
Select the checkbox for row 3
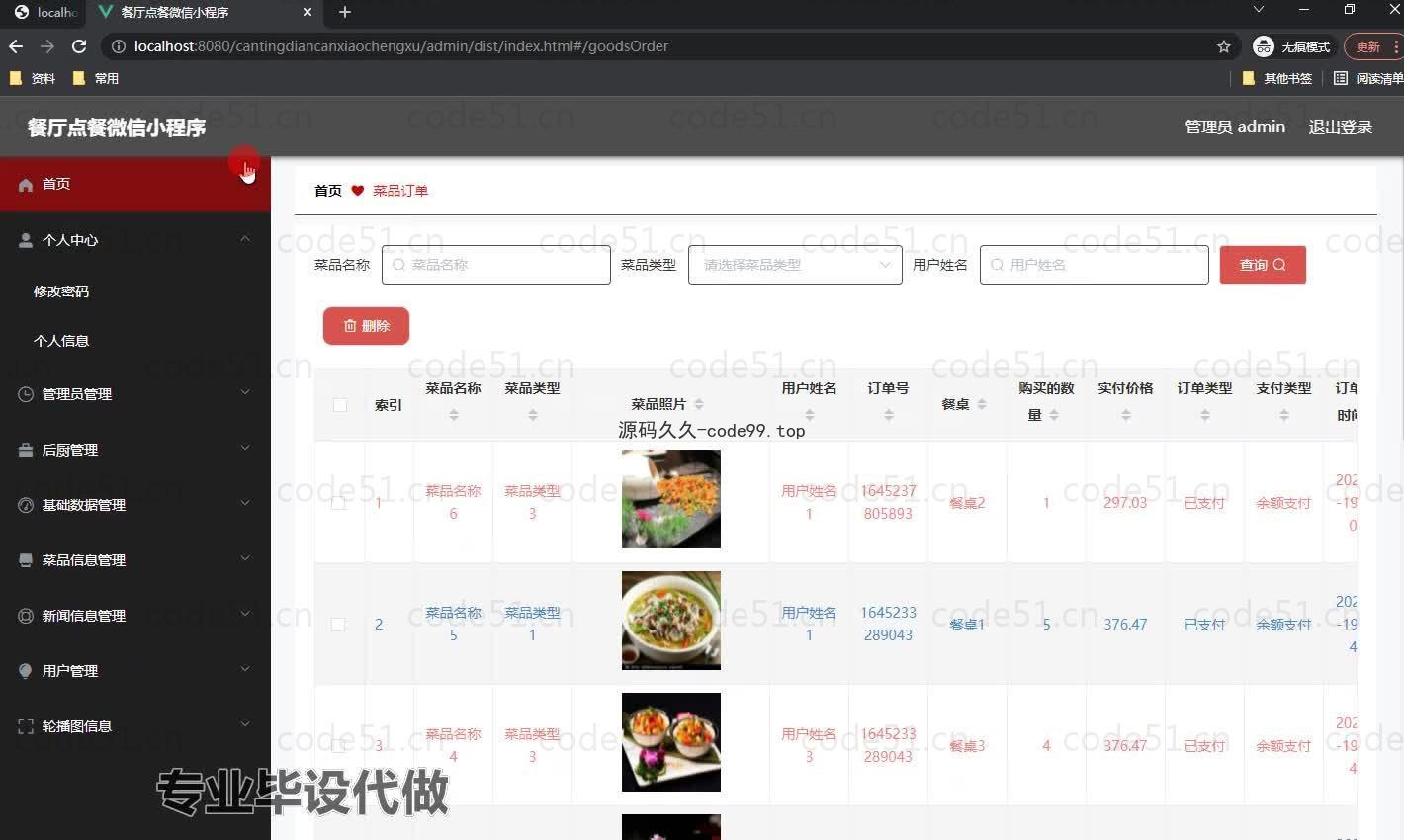pyautogui.click(x=338, y=746)
